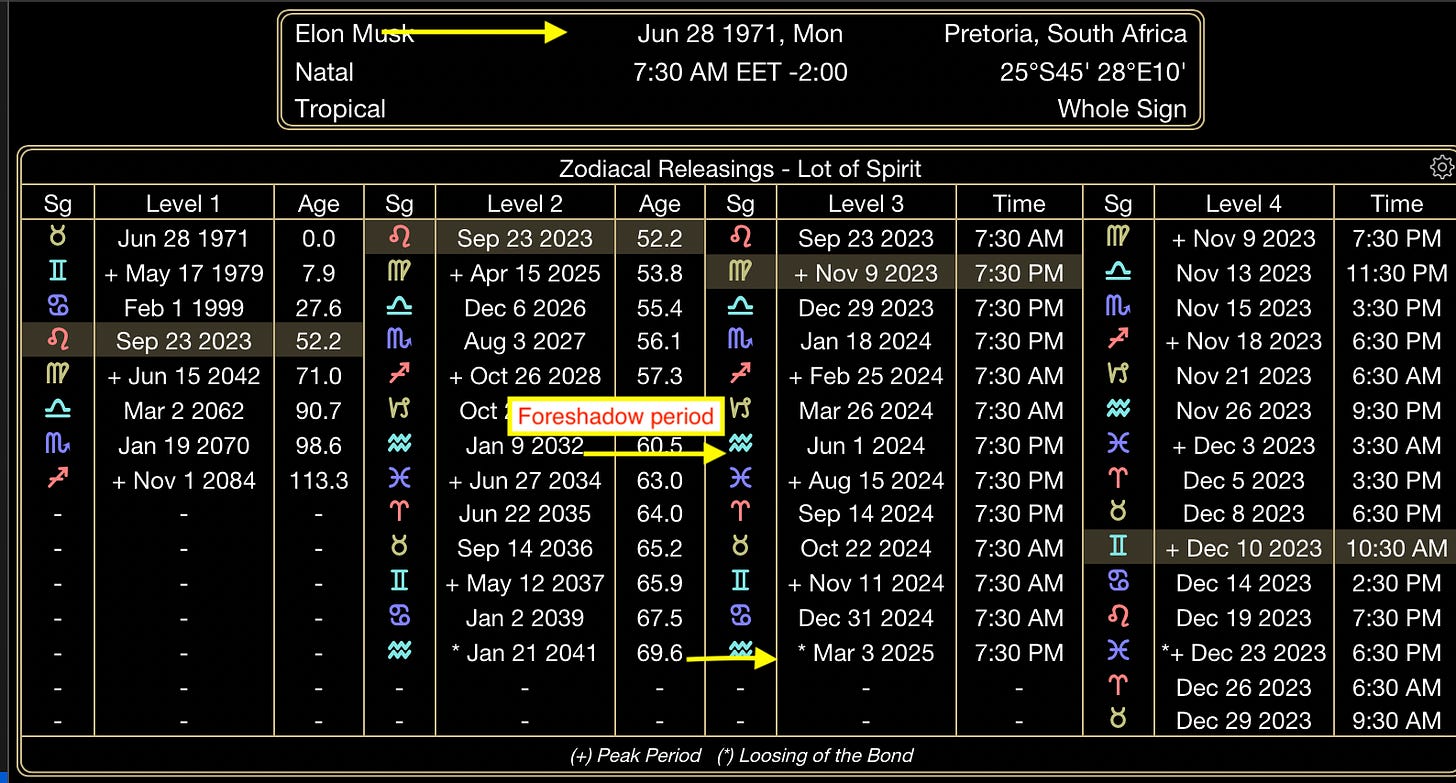This screenshot has width=1456, height=783.
Task: Click Virgo glyph beside + Jun 15 2042
Action: [x=57, y=376]
